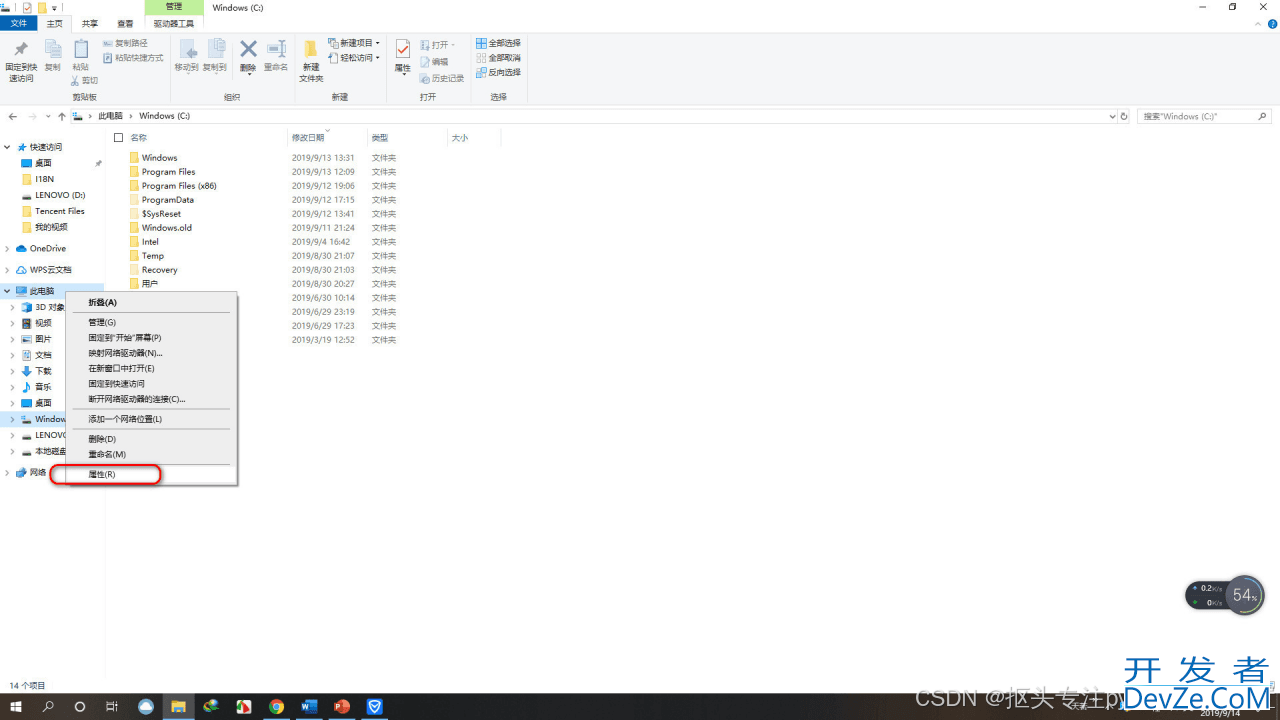Image resolution: width=1280 pixels, height=720 pixels.
Task: Expand the 音乐 tree node
Action: (x=13, y=387)
